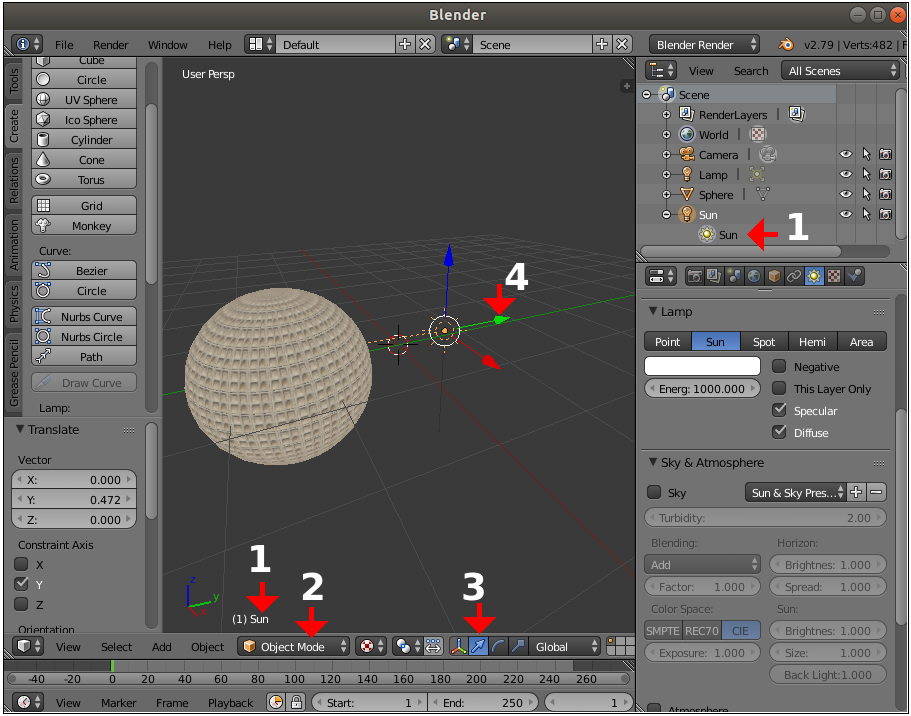Toggle renderability of the Lamp object
The image size is (911, 716).
(x=885, y=174)
